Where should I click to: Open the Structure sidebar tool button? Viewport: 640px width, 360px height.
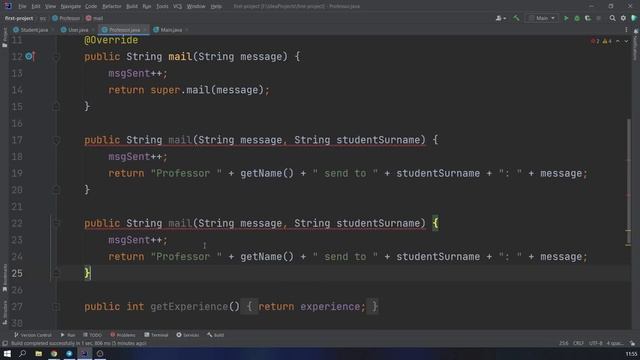pos(4,312)
